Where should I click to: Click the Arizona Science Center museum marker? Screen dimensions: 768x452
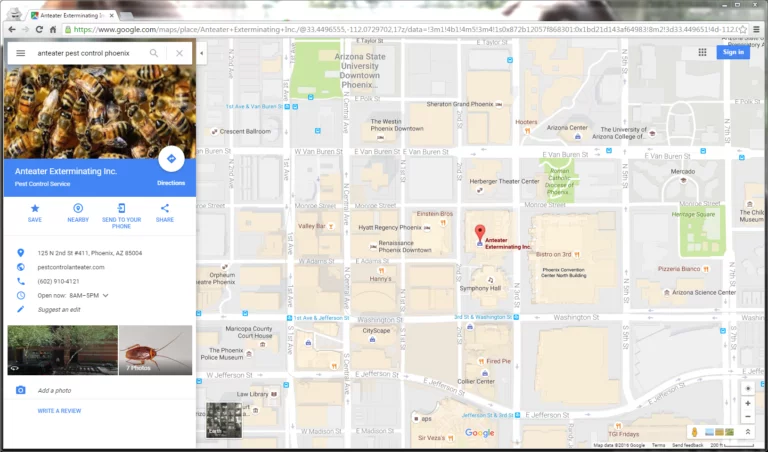pos(667,292)
